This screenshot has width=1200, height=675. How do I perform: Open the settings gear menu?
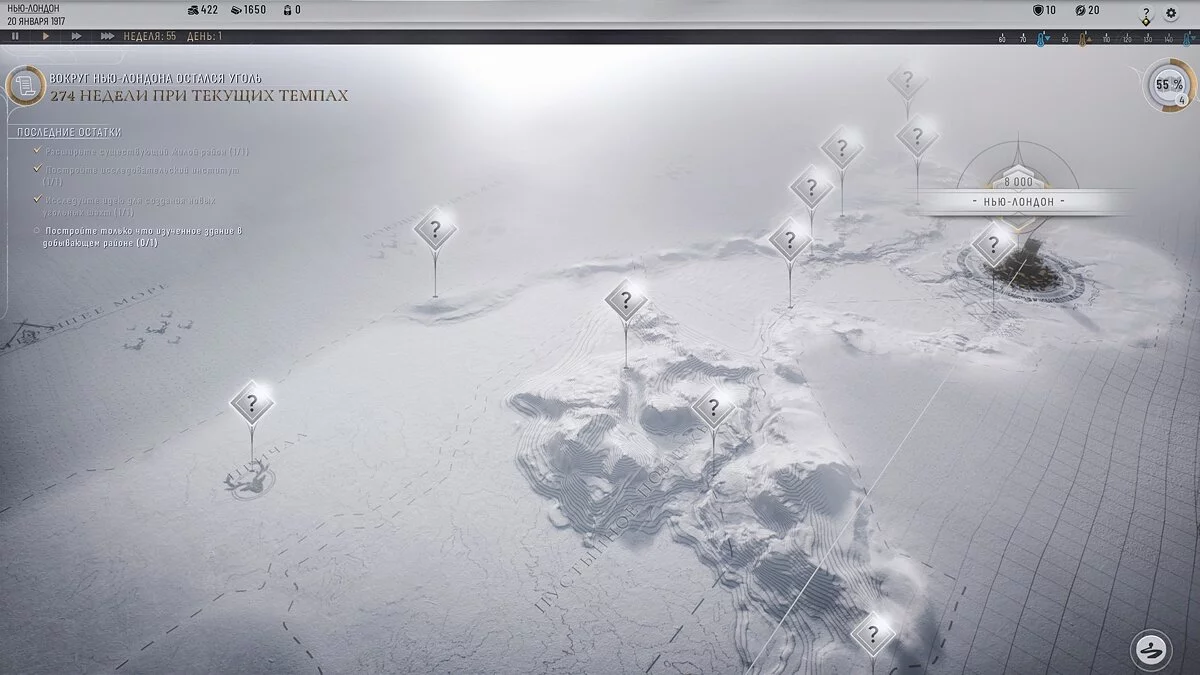tap(1171, 13)
